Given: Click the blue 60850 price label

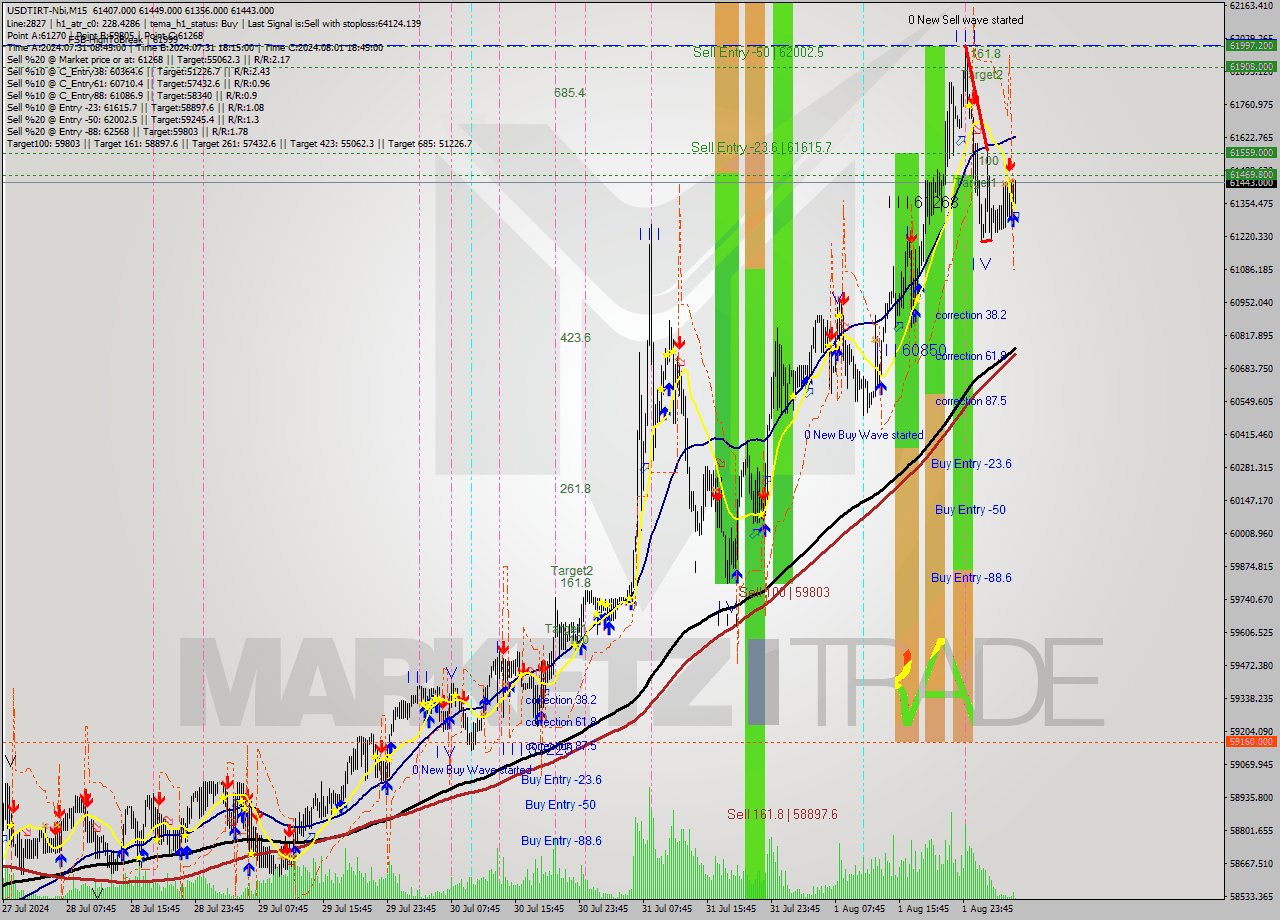Looking at the screenshot, I should (x=923, y=351).
